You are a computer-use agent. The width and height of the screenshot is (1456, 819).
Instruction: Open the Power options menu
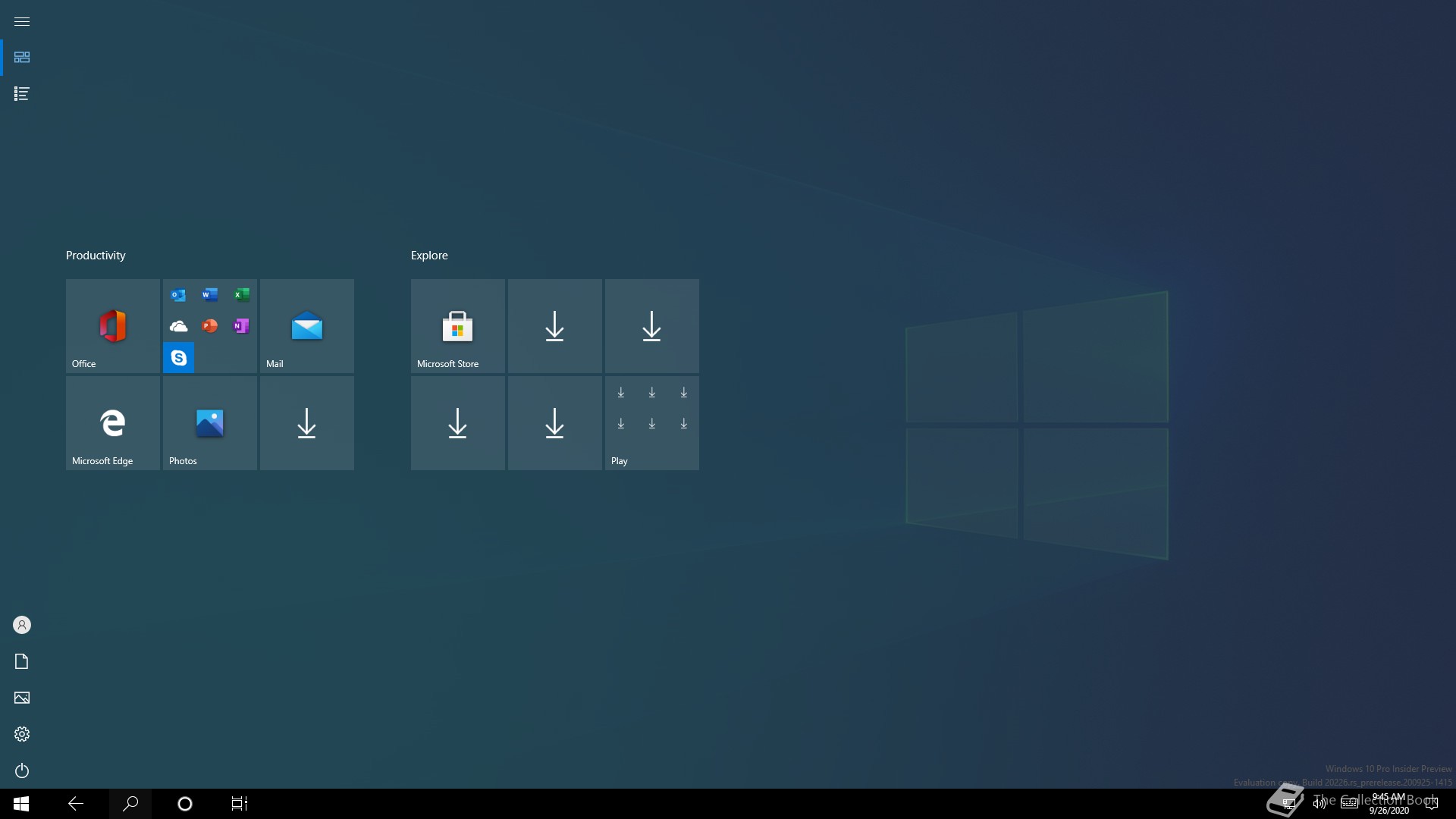point(22,770)
